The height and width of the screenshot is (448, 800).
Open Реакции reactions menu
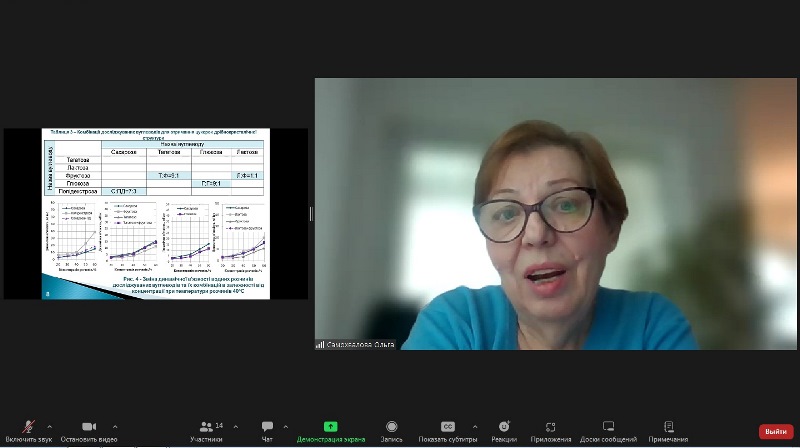[504, 428]
